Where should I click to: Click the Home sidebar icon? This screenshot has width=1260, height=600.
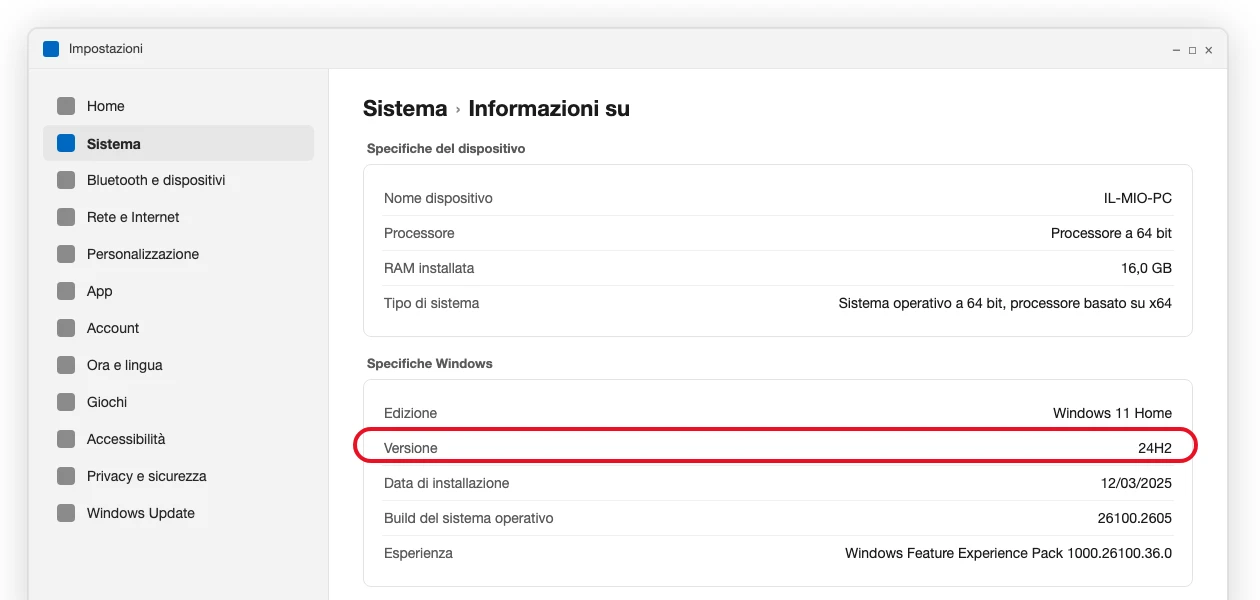coord(66,106)
